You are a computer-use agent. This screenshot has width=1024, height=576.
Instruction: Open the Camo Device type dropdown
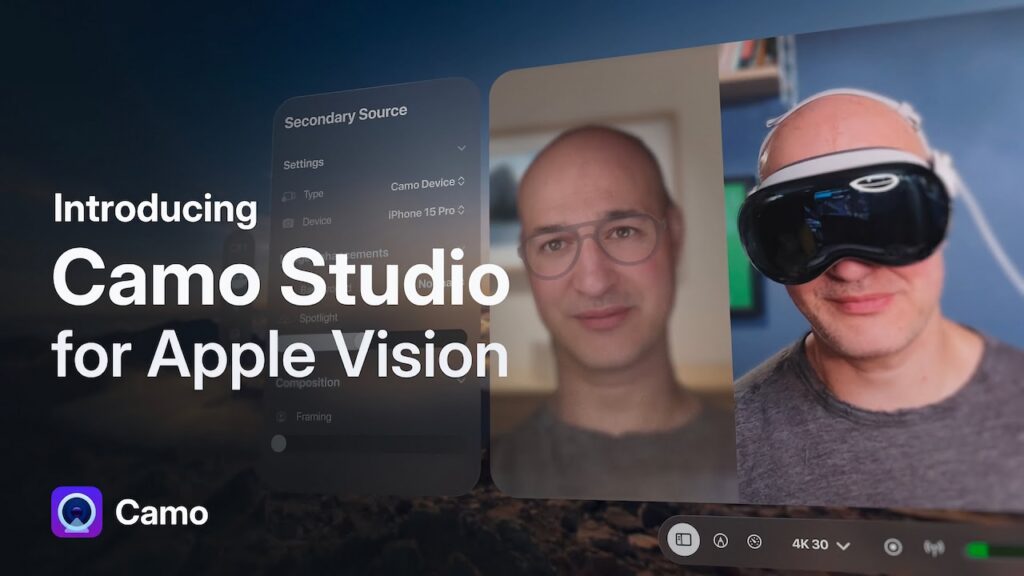425,185
